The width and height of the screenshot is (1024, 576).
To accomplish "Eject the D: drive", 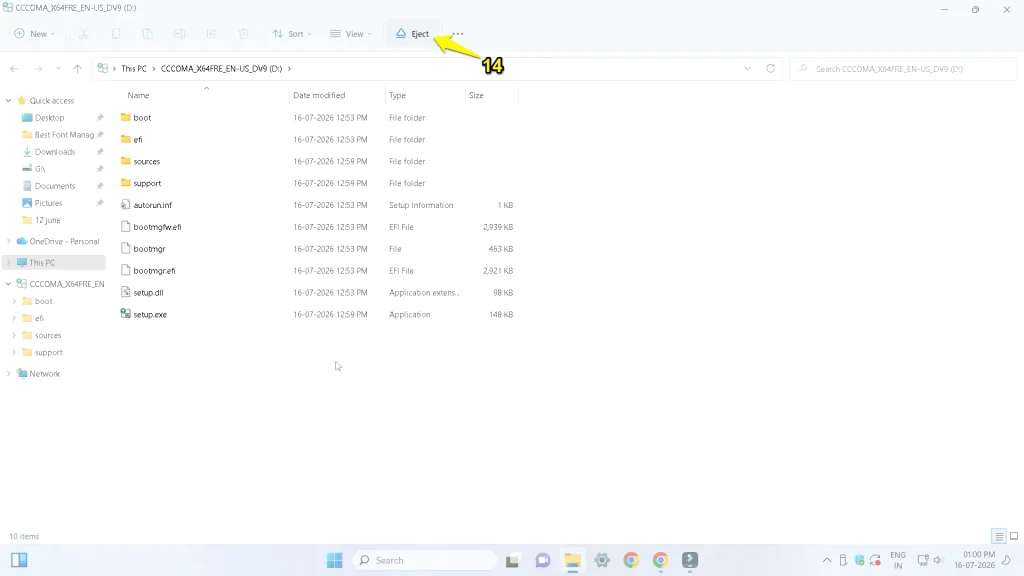I will (x=412, y=34).
